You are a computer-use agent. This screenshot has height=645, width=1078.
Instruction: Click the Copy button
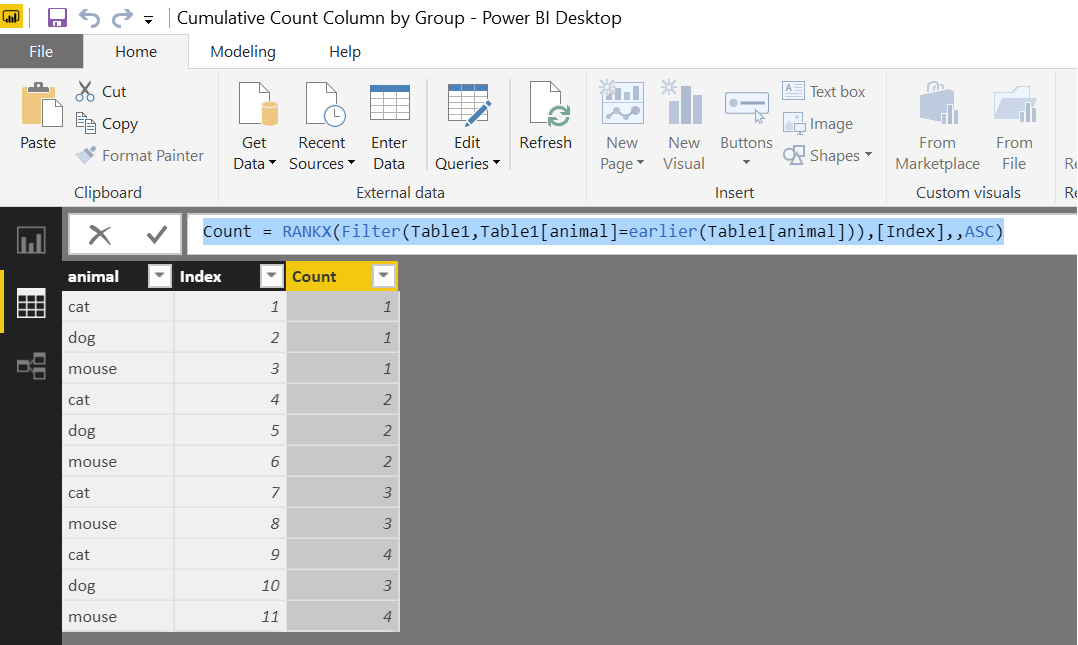(107, 124)
